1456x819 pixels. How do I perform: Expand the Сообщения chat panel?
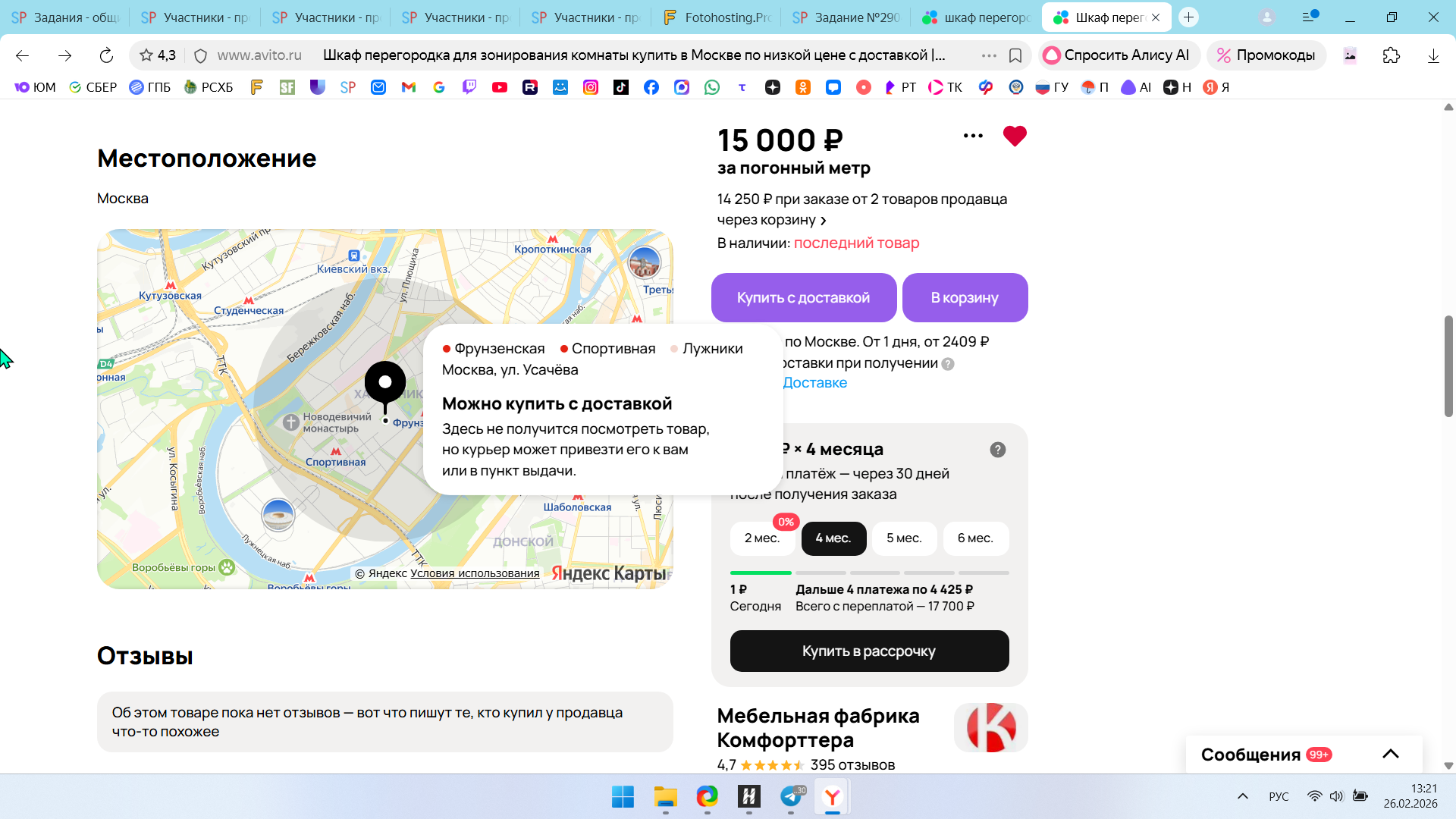pyautogui.click(x=1390, y=754)
